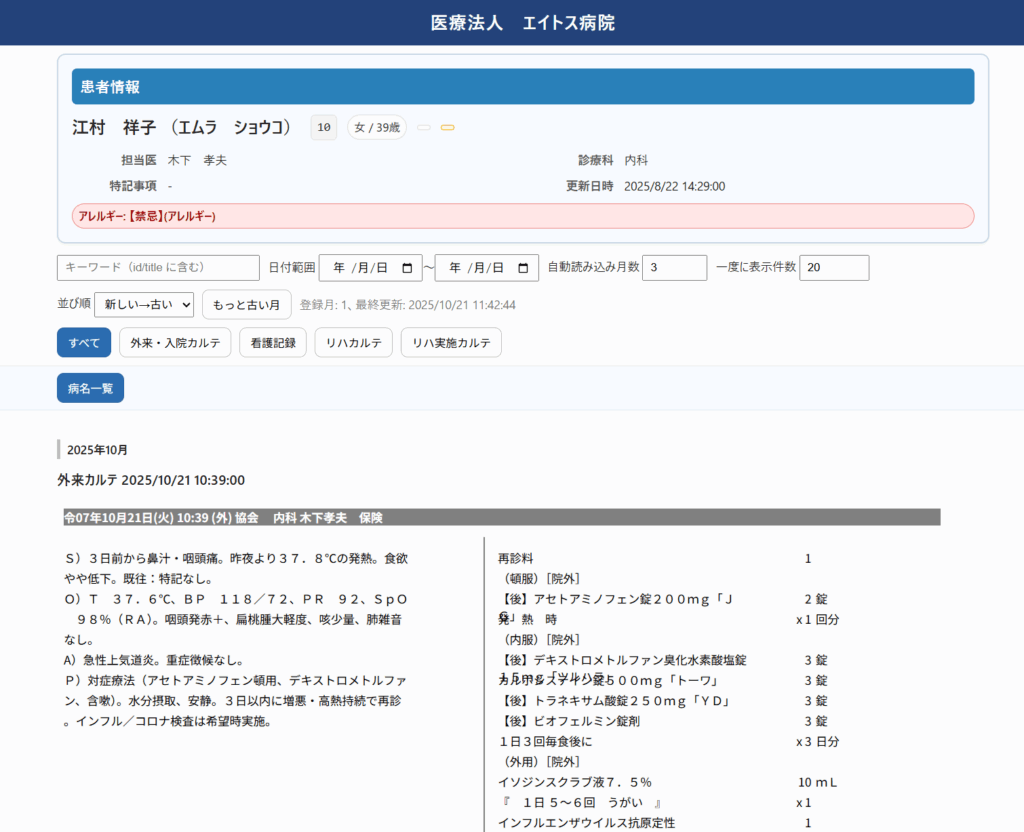Open the start date calendar picker icon
The image size is (1024, 832).
click(406, 268)
